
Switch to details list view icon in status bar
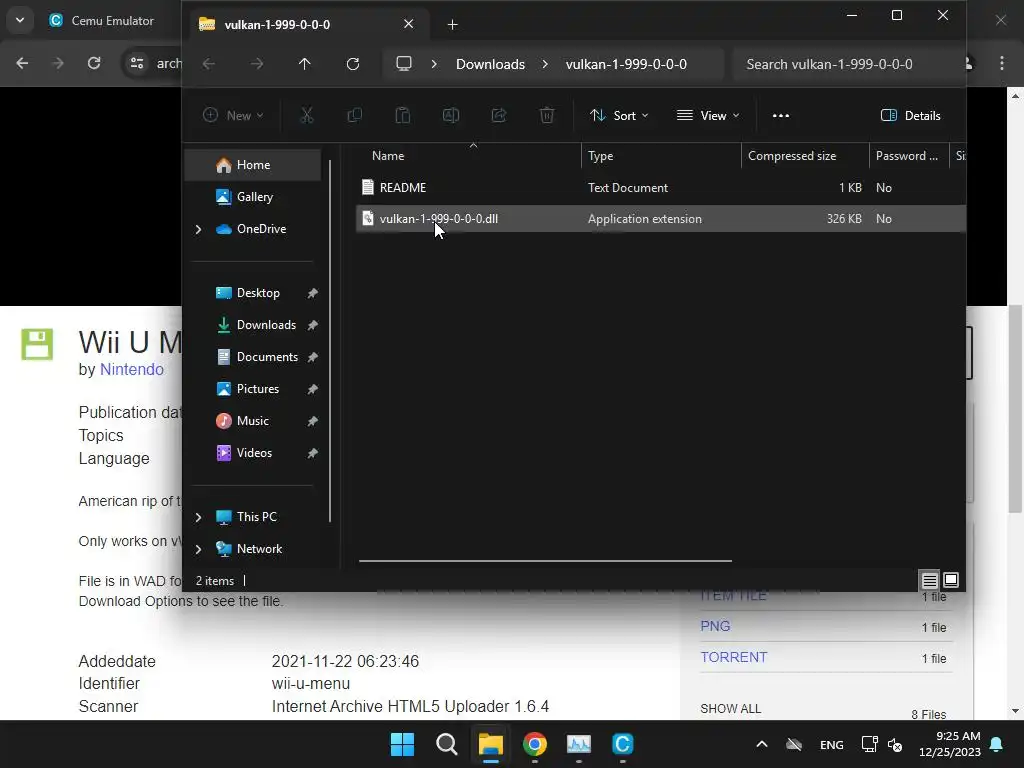pyautogui.click(x=929, y=580)
